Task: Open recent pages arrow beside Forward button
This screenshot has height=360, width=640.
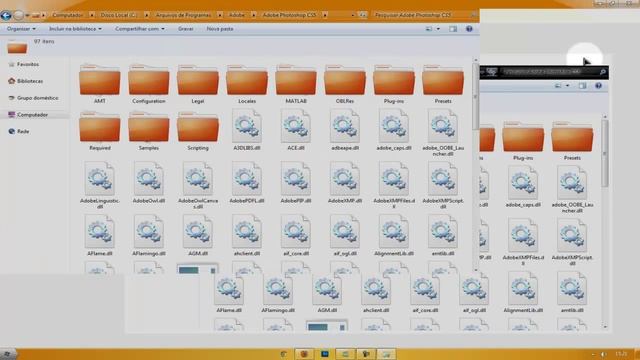Action: 27,16
